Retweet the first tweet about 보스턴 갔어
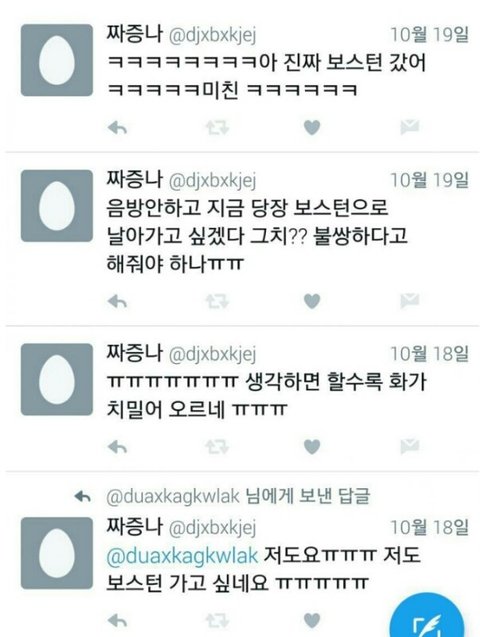The width and height of the screenshot is (480, 637). coord(217,128)
